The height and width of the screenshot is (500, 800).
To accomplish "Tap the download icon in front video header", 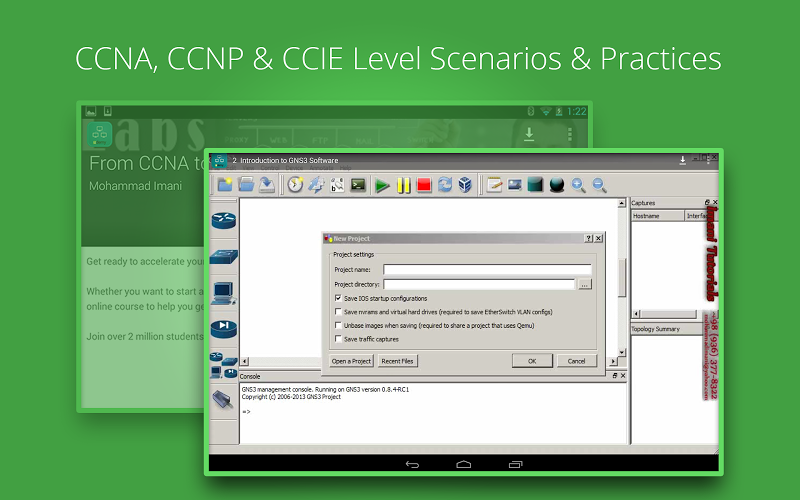I will tap(683, 160).
